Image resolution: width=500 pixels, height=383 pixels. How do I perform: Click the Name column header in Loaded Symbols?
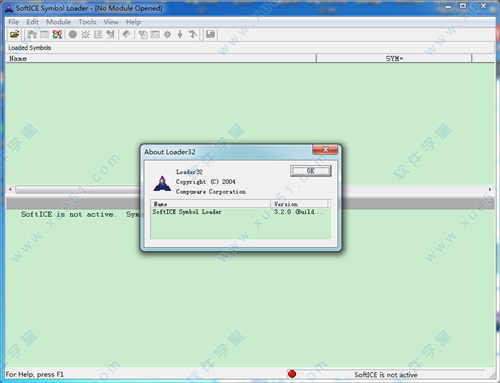click(x=161, y=58)
